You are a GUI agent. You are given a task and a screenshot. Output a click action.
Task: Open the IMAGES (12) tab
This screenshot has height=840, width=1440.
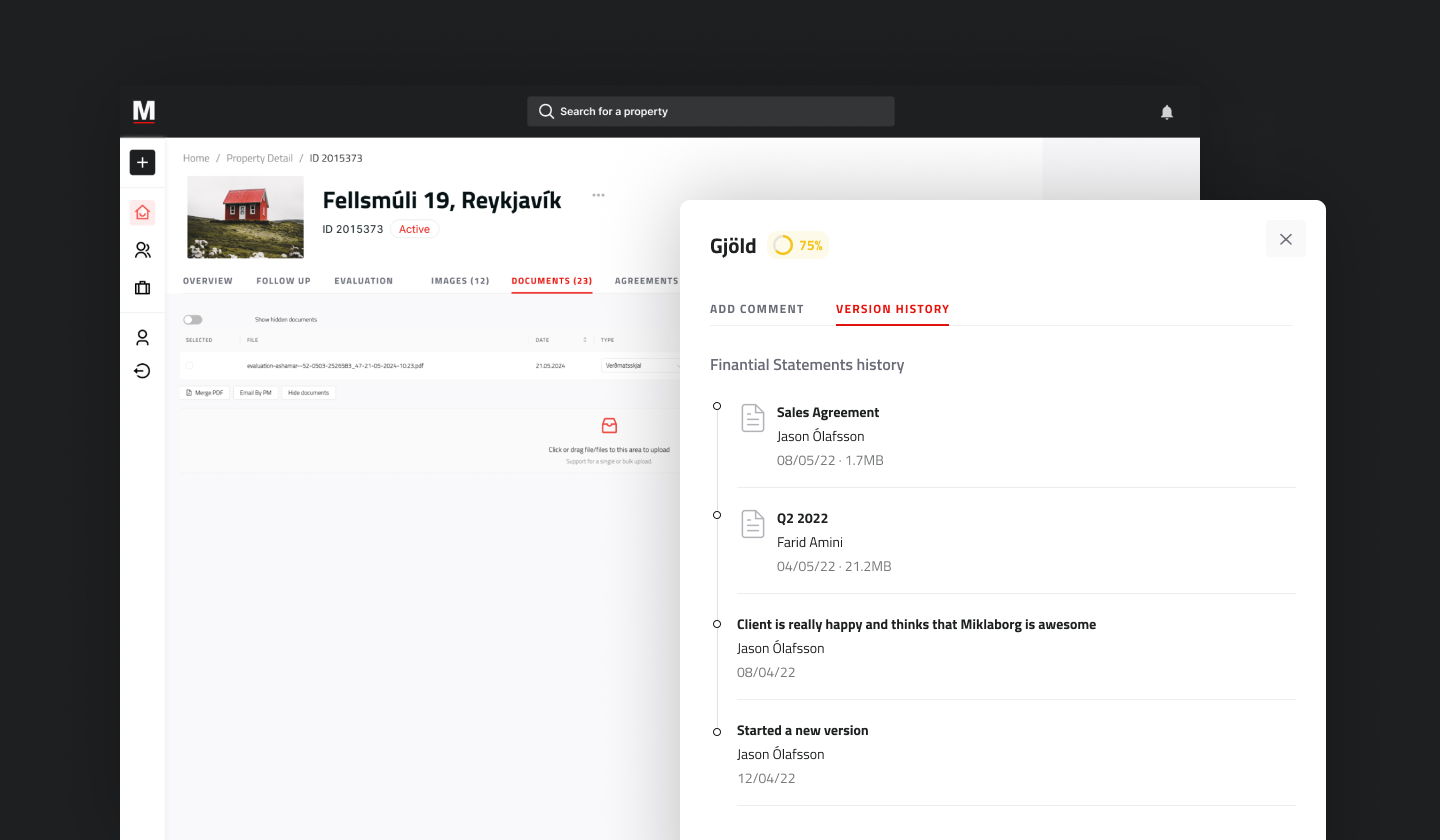point(459,281)
